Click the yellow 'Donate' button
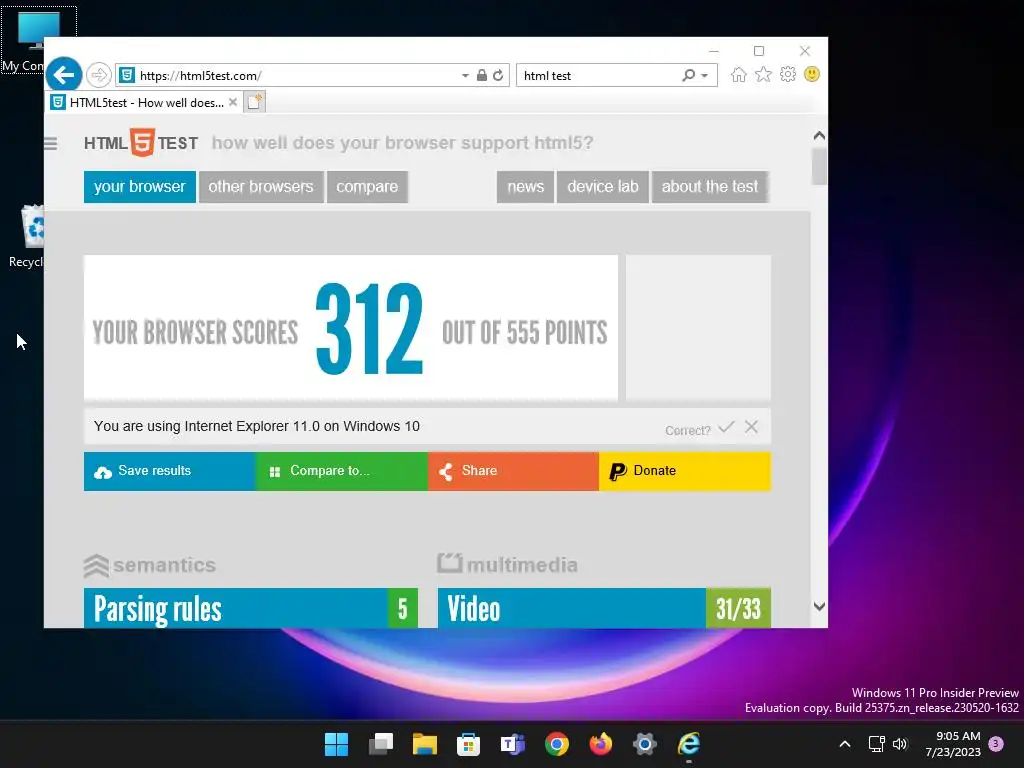 click(x=685, y=471)
